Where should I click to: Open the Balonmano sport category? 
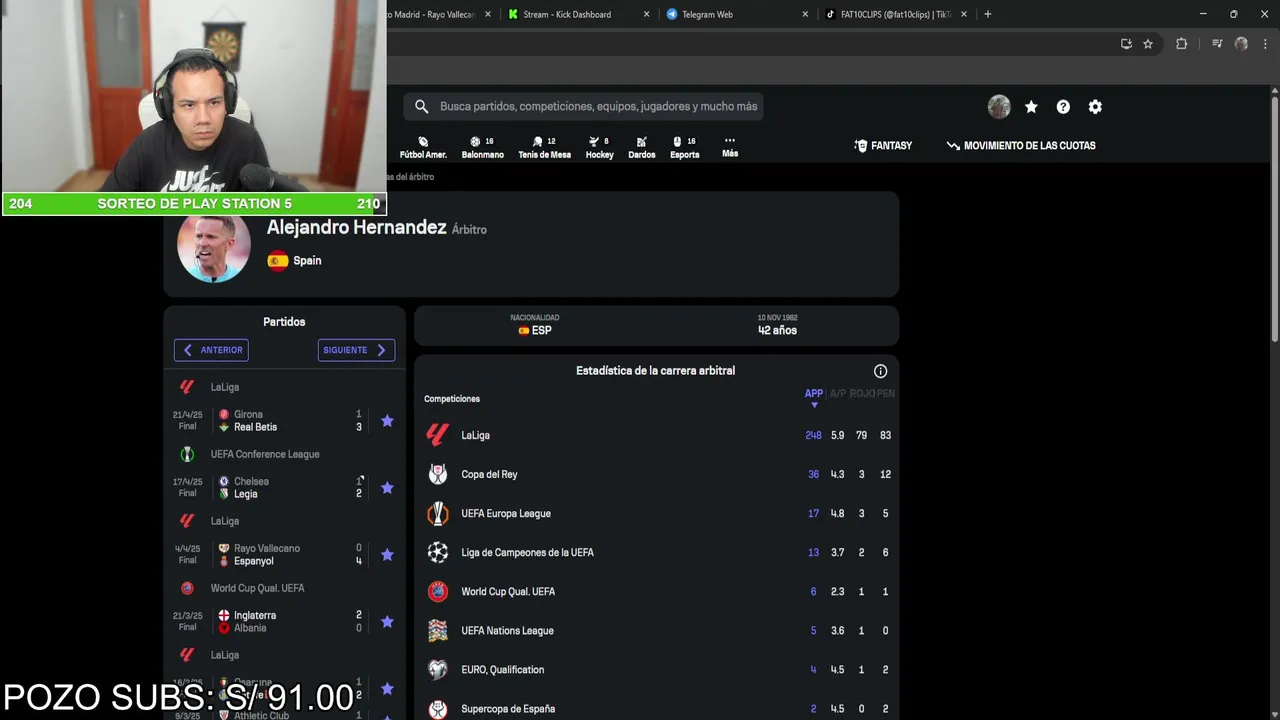tap(482, 147)
